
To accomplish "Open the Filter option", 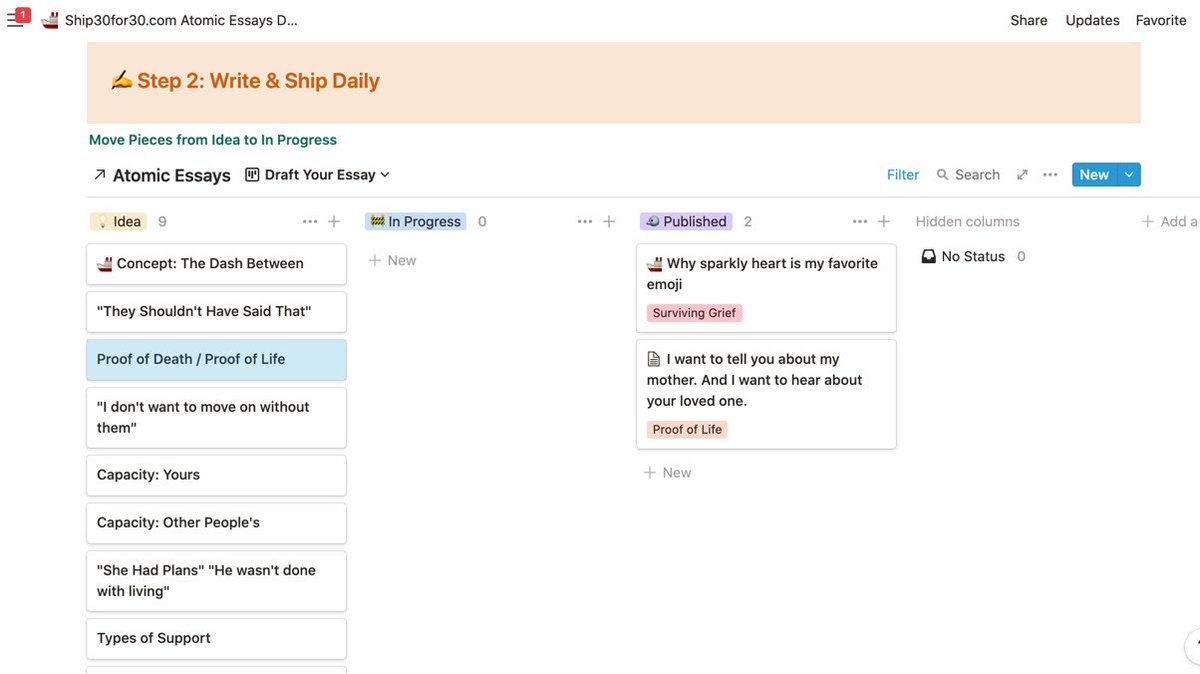I will [x=903, y=175].
